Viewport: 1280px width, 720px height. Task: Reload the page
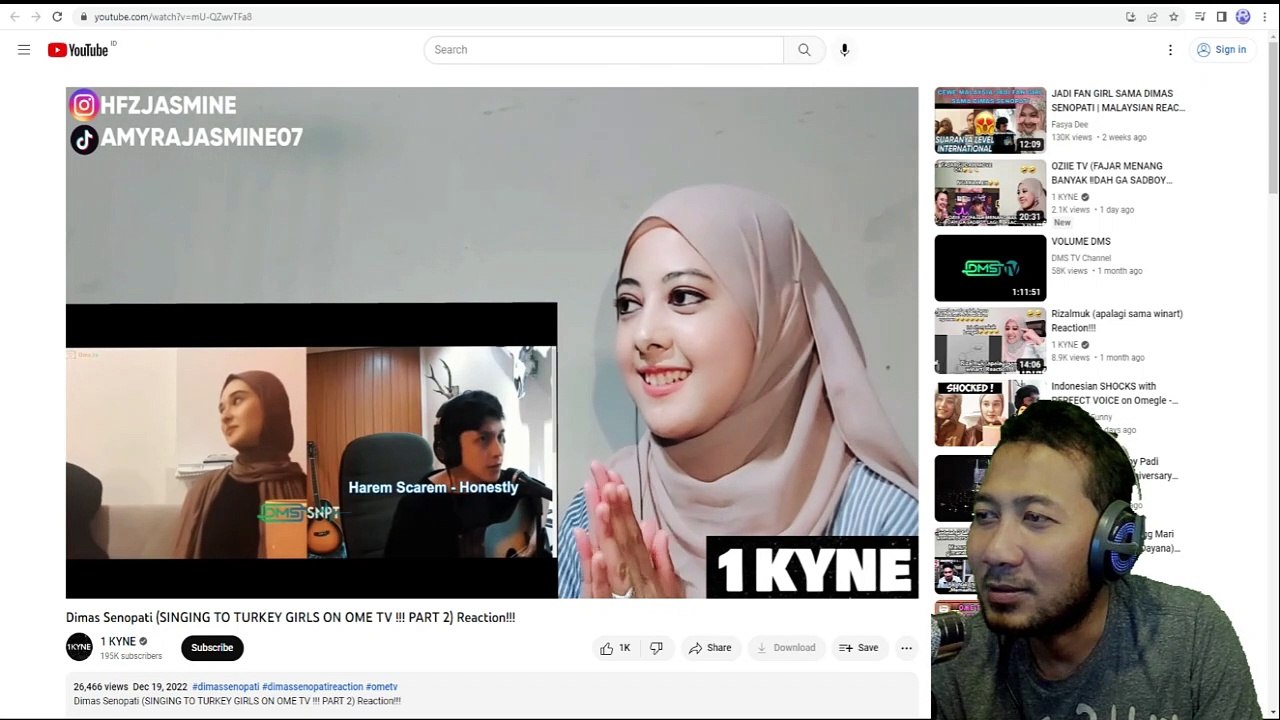(57, 17)
